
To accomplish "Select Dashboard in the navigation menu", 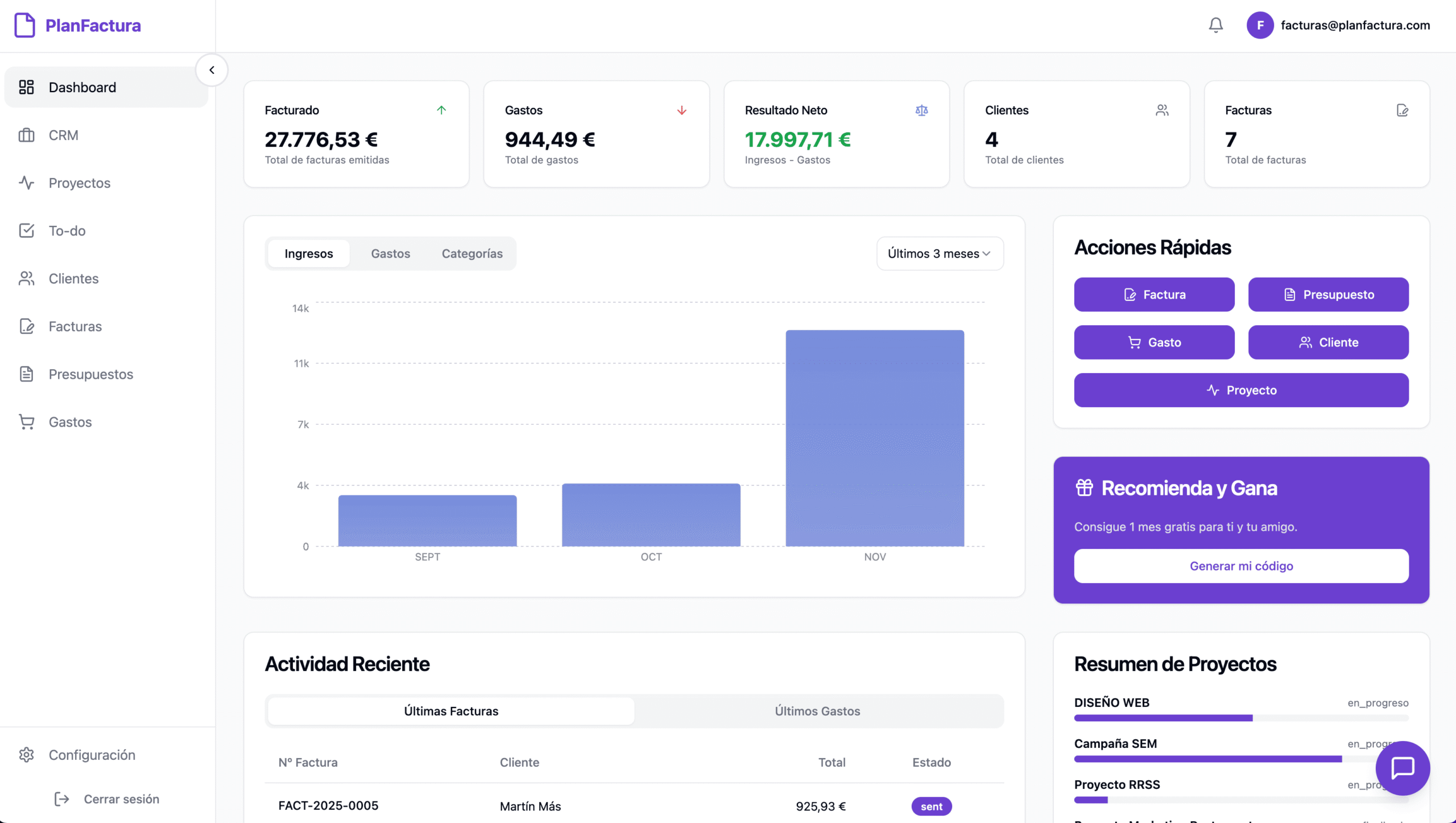I will tap(81, 87).
